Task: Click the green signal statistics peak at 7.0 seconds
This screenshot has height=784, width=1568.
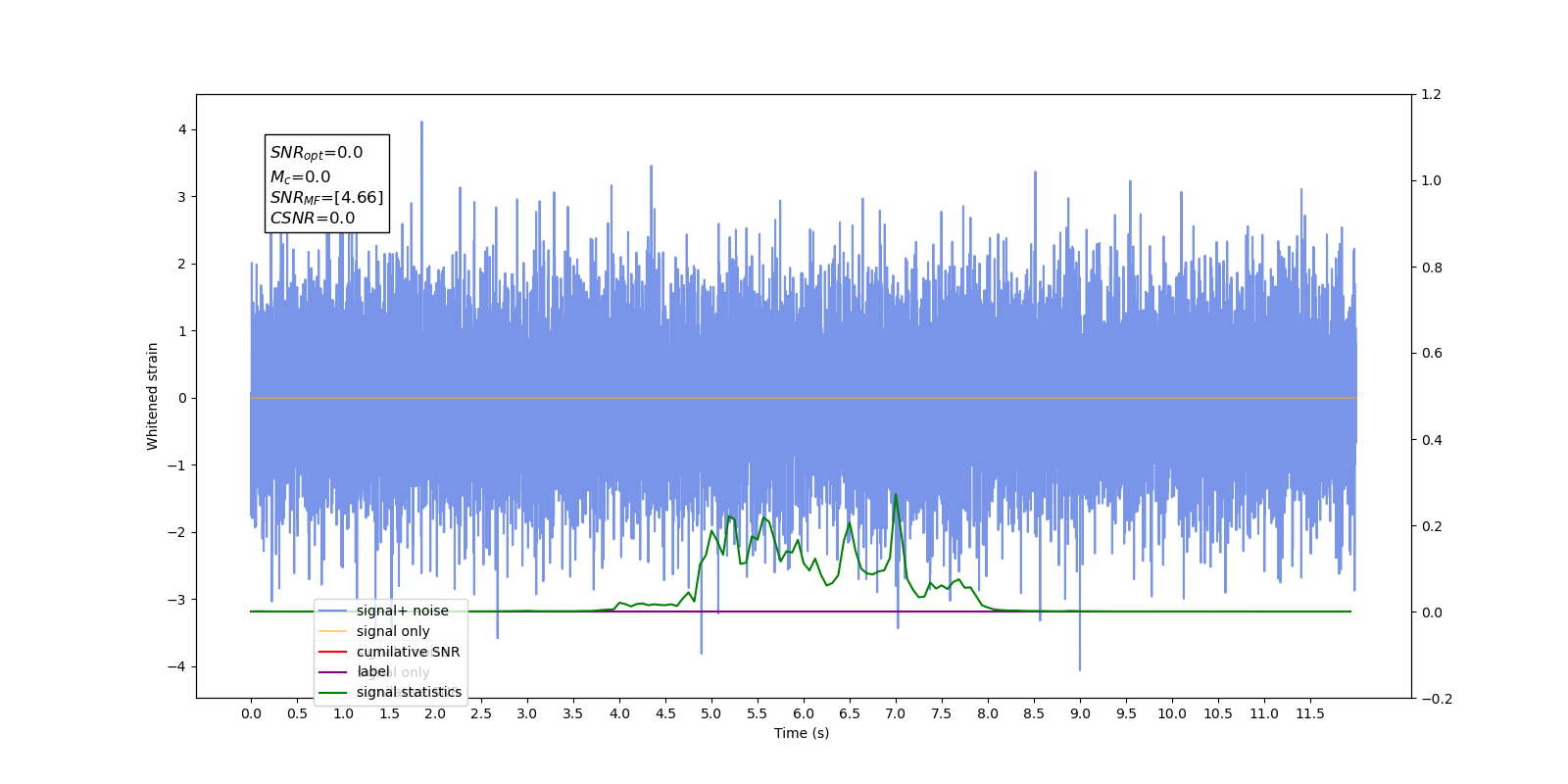Action: click(x=896, y=495)
